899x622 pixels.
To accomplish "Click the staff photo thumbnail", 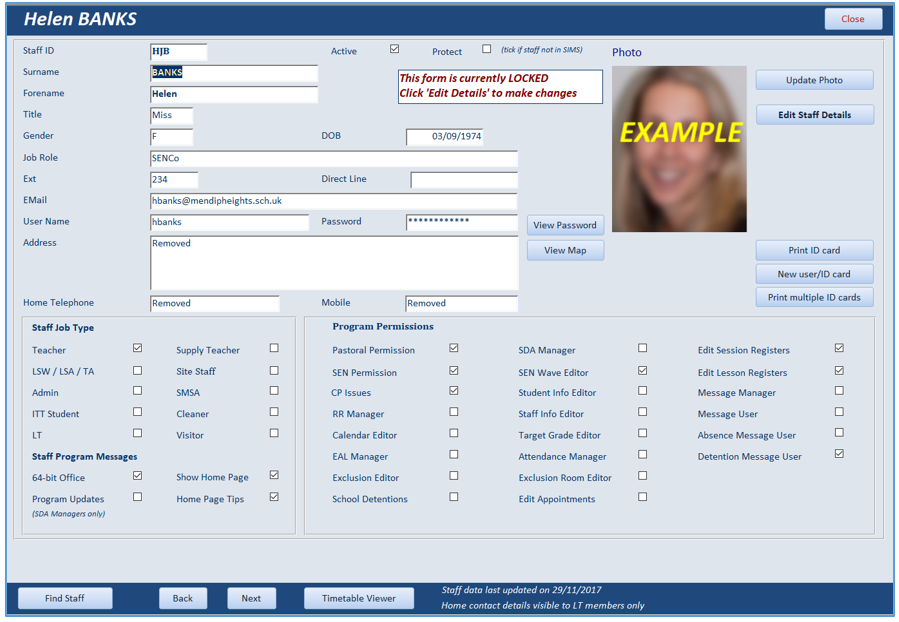I will 679,149.
